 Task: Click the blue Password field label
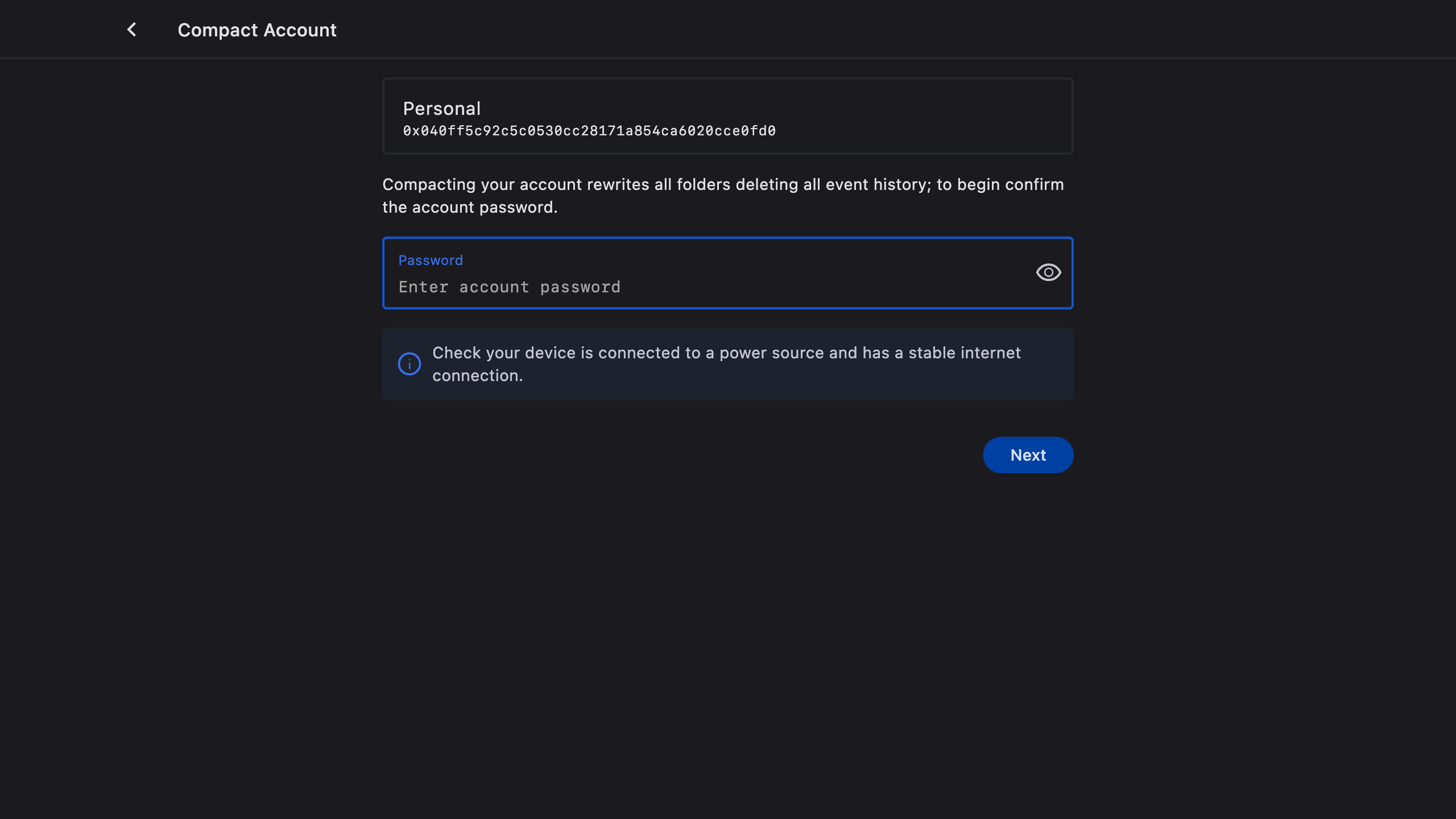[431, 260]
